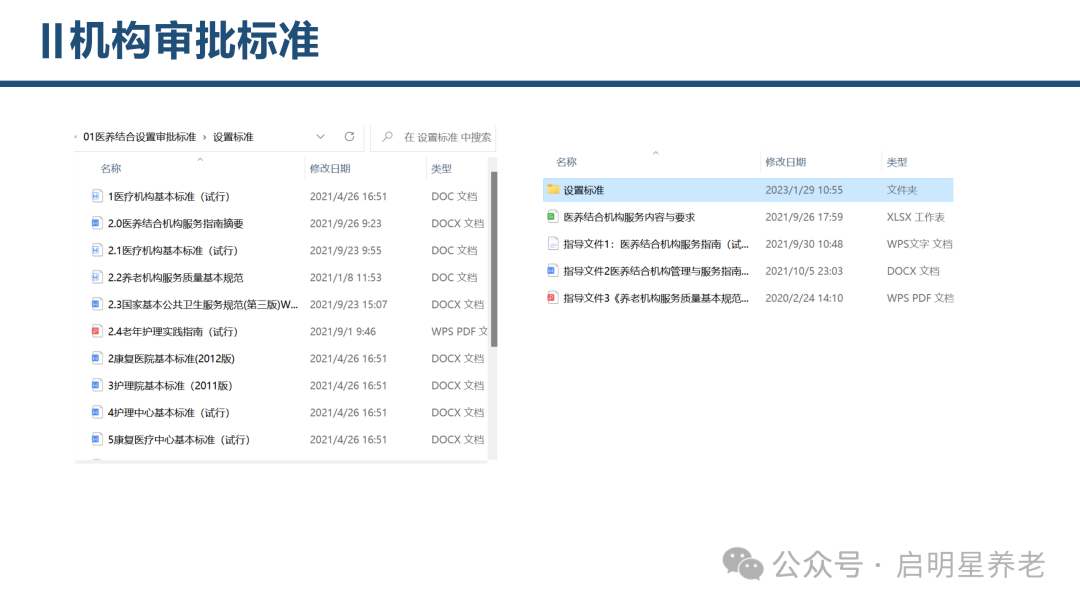Click the refresh icon in the address bar

coord(349,136)
